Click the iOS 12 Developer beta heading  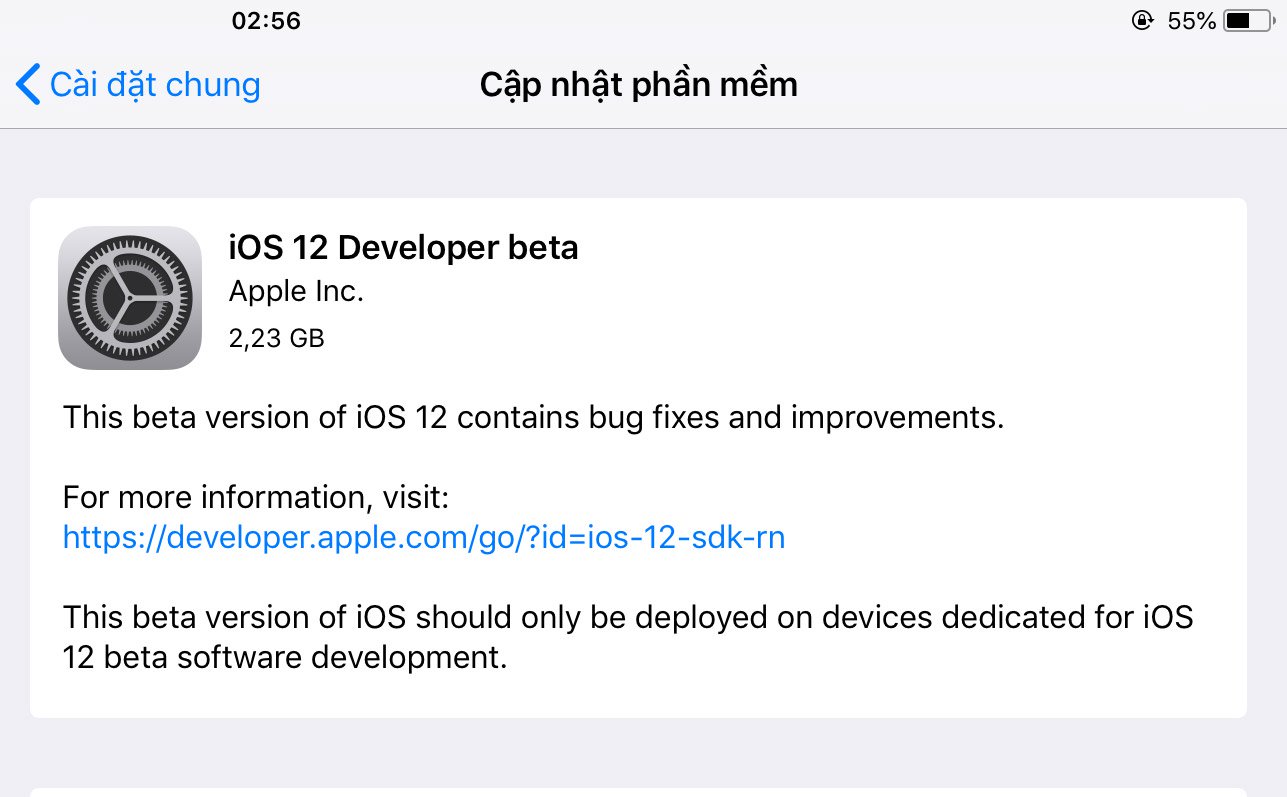(404, 247)
